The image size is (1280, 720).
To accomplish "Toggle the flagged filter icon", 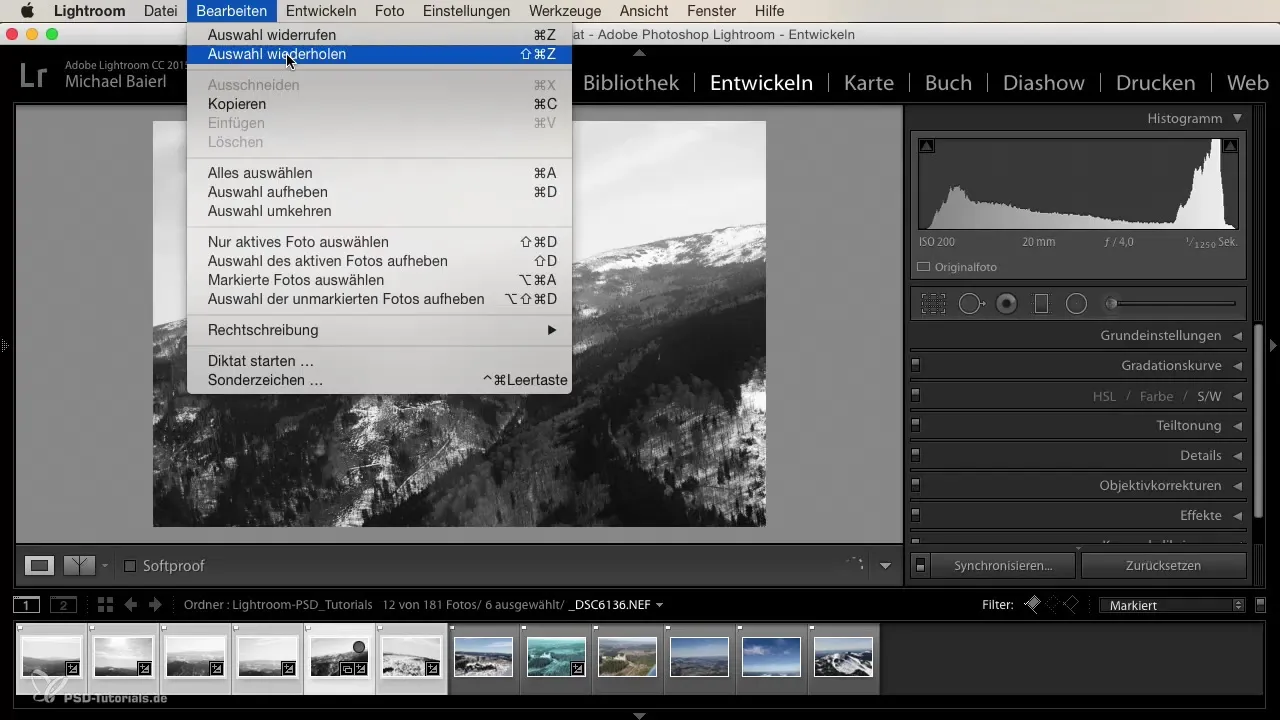I will pyautogui.click(x=1033, y=604).
